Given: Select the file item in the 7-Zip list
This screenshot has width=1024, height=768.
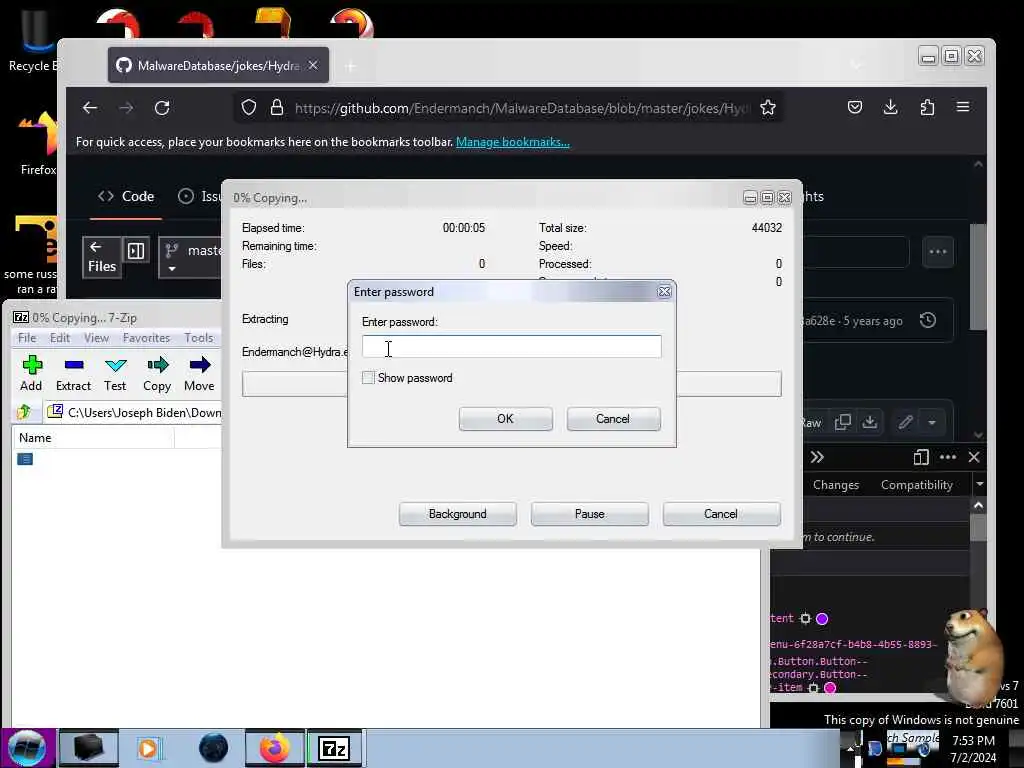Looking at the screenshot, I should coord(25,459).
